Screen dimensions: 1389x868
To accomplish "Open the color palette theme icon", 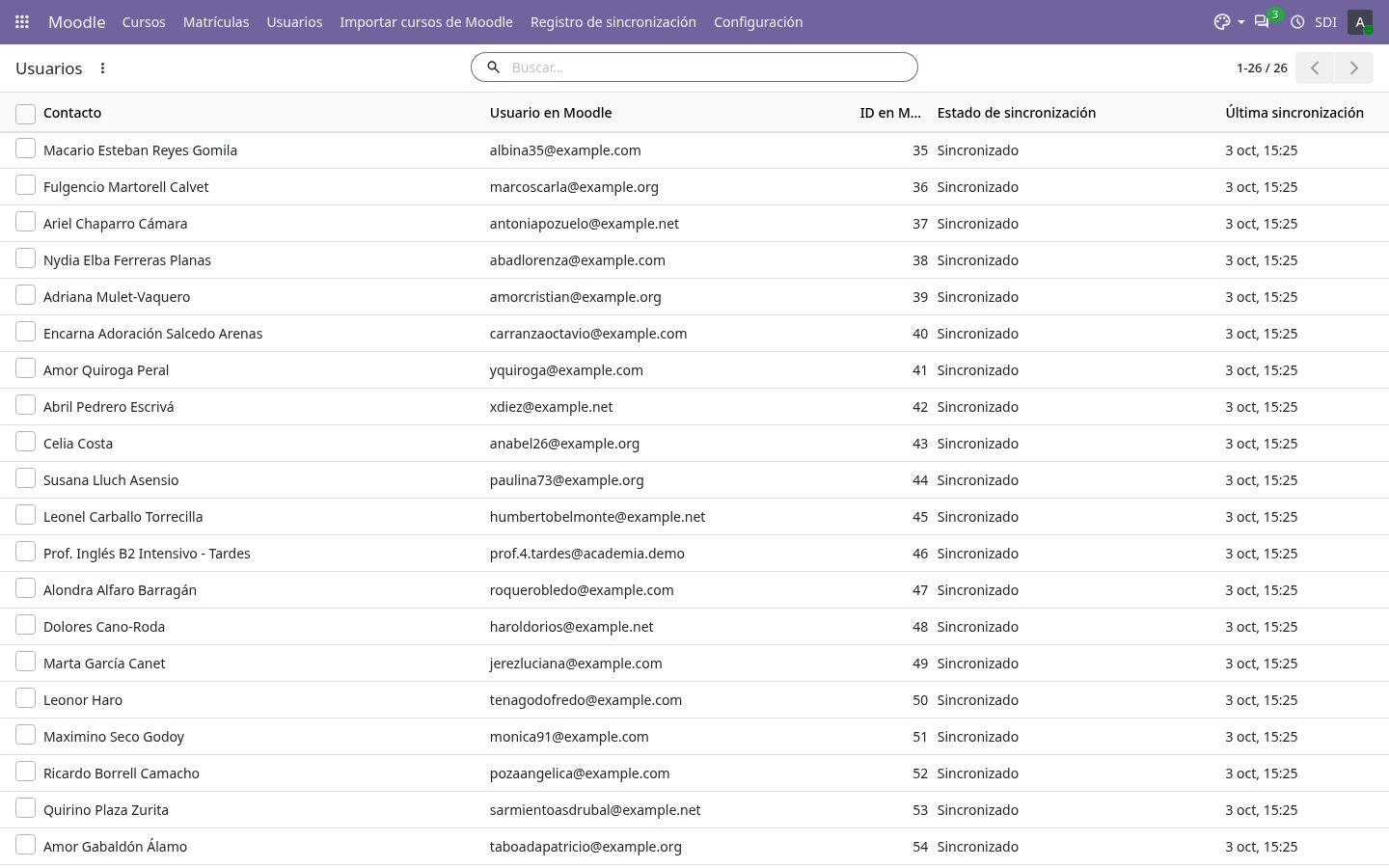I will (1222, 21).
